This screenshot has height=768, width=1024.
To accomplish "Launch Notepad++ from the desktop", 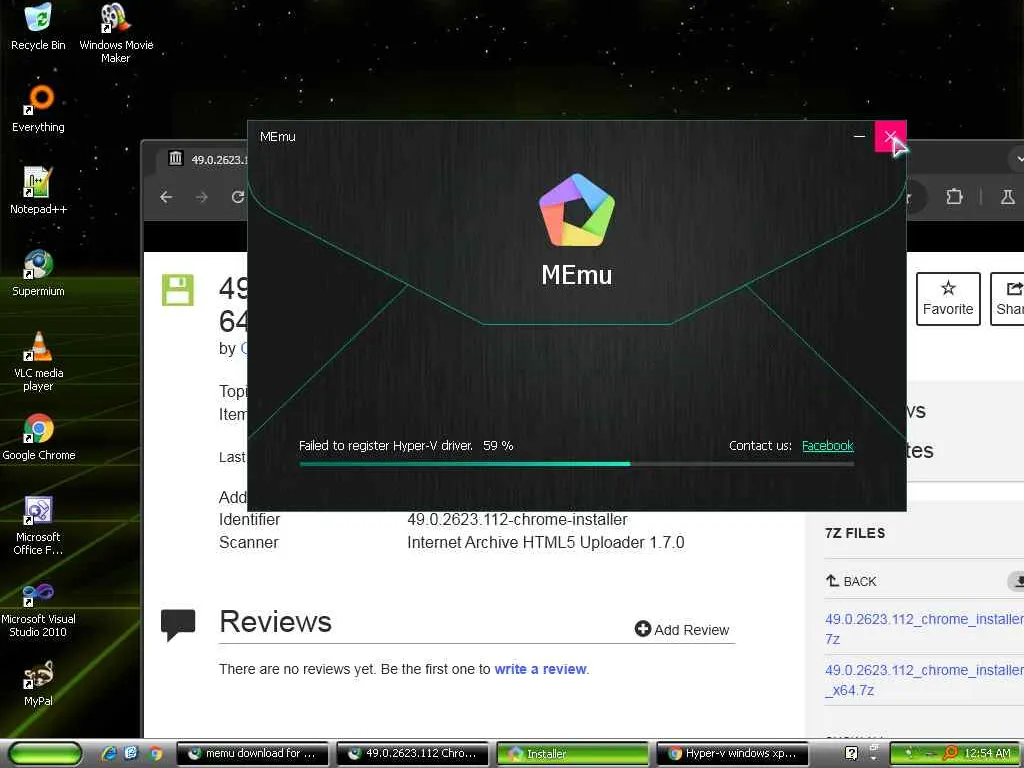I will click(39, 190).
